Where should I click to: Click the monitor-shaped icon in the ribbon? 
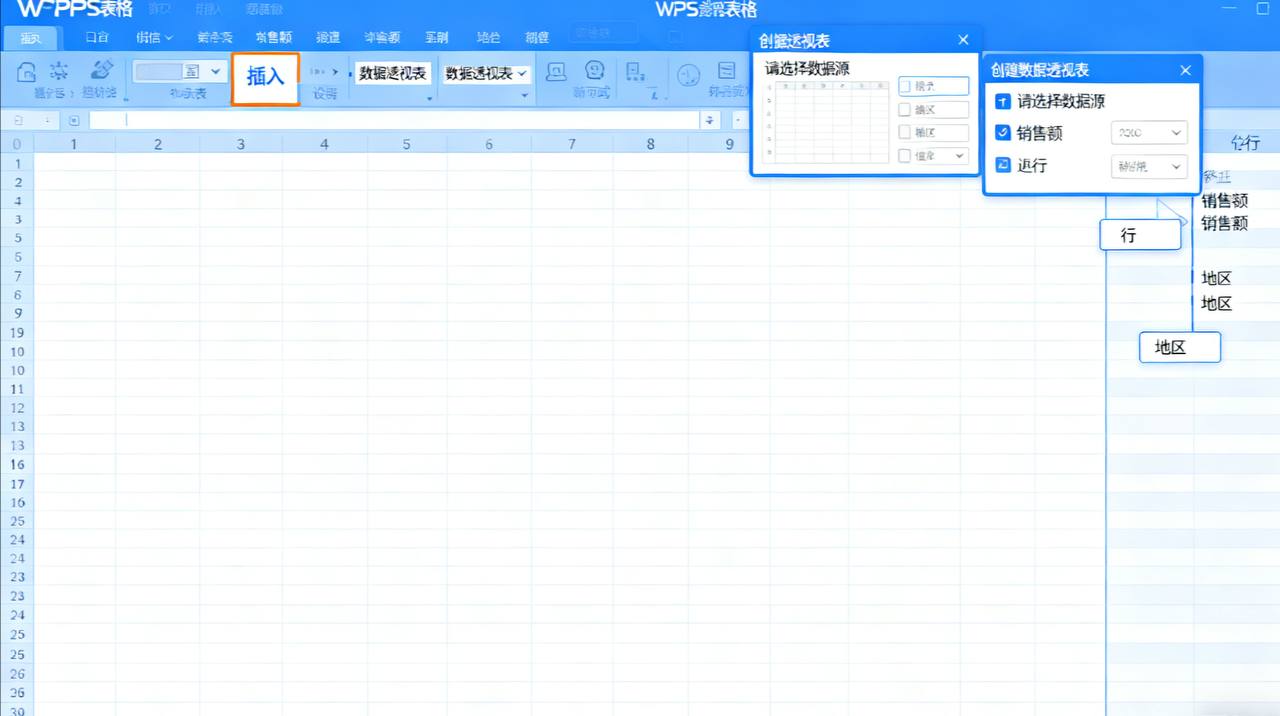[x=556, y=72]
